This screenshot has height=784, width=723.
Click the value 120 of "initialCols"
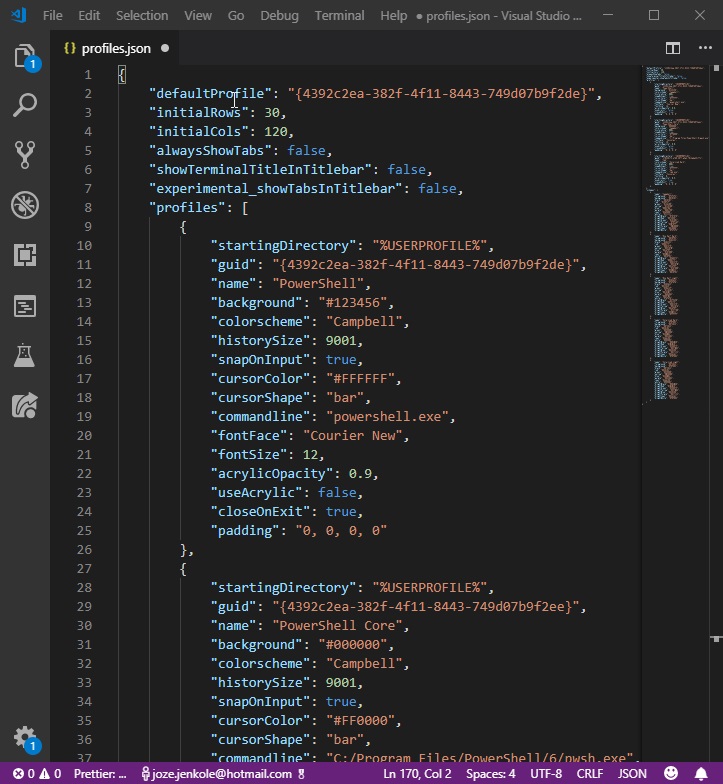click(x=276, y=132)
